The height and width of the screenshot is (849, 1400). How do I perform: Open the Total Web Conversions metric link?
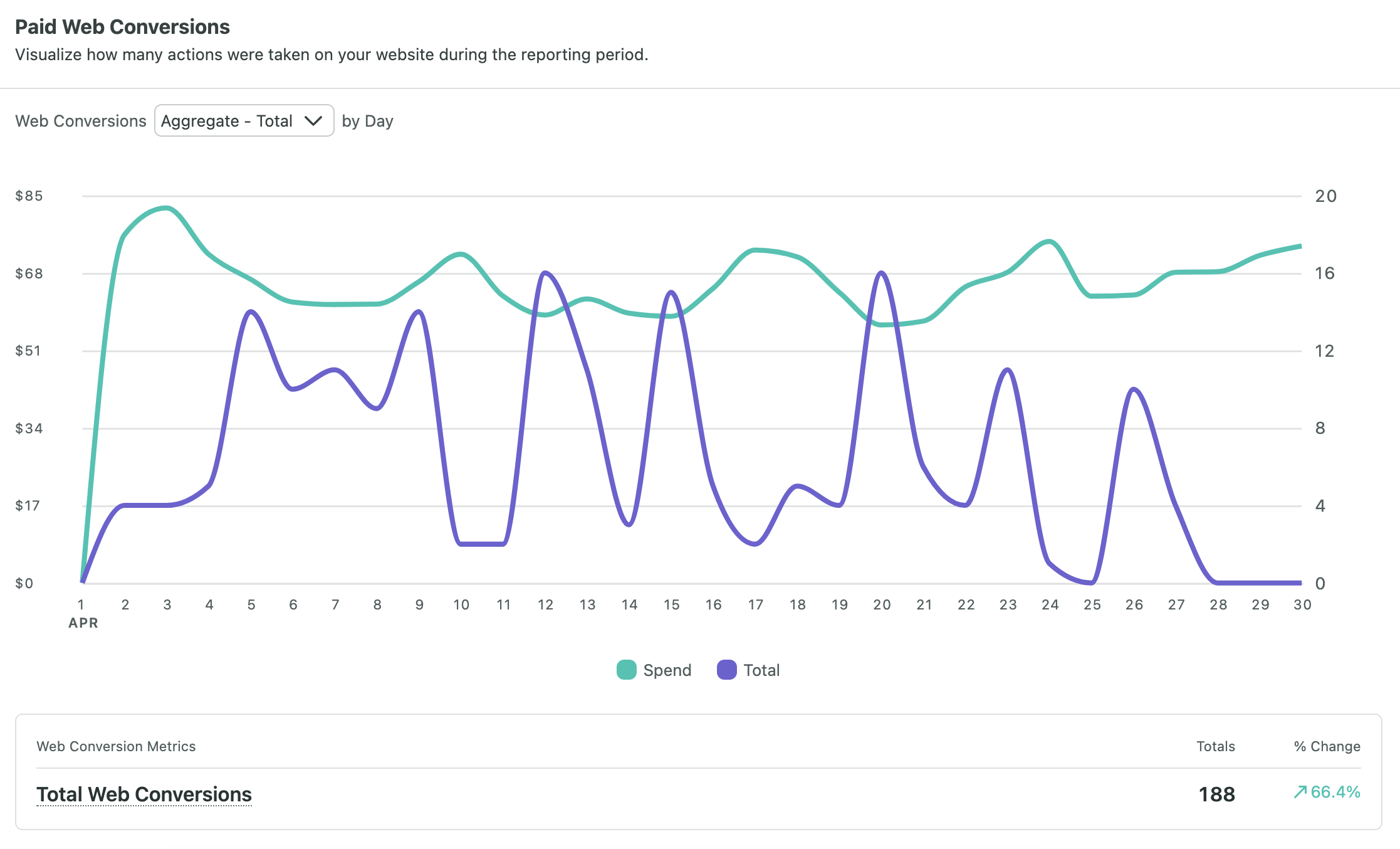(x=145, y=794)
